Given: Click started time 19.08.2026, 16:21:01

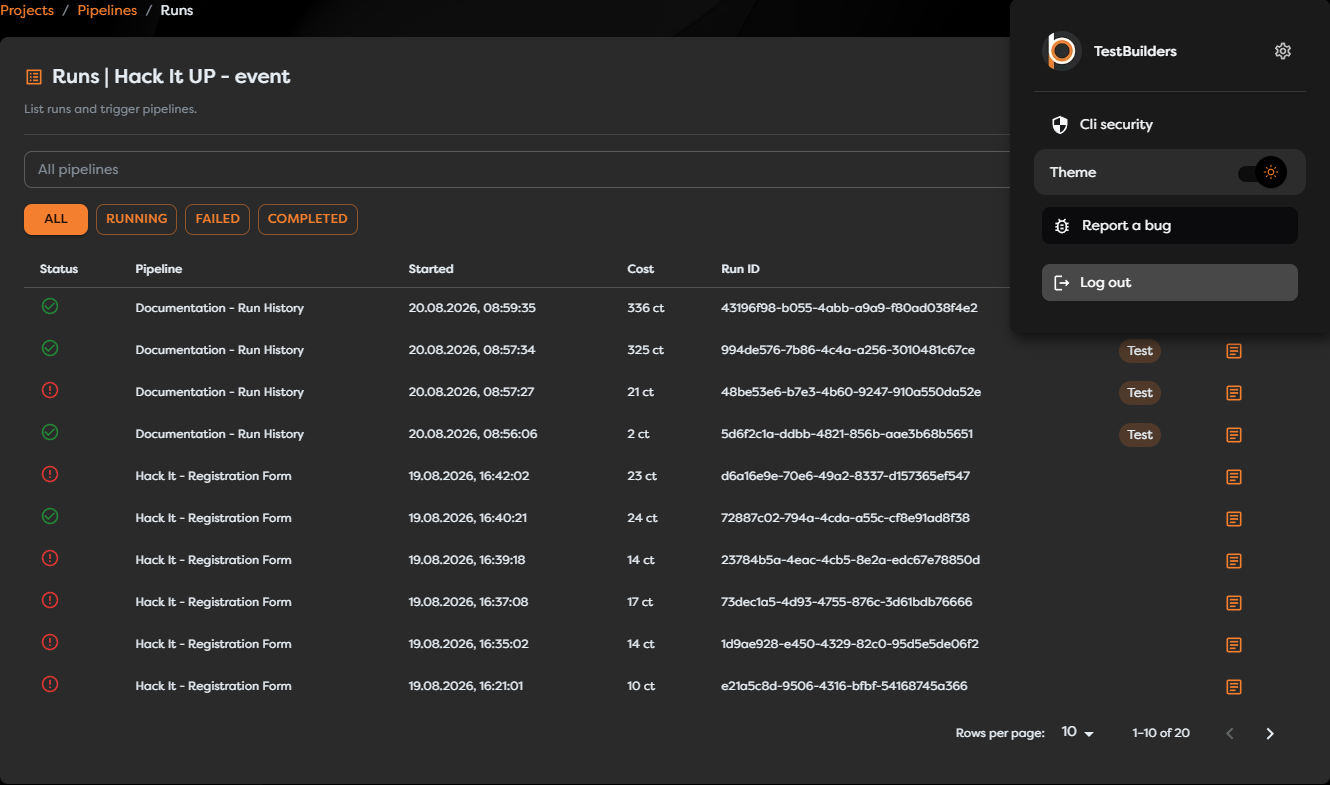Looking at the screenshot, I should pos(466,686).
